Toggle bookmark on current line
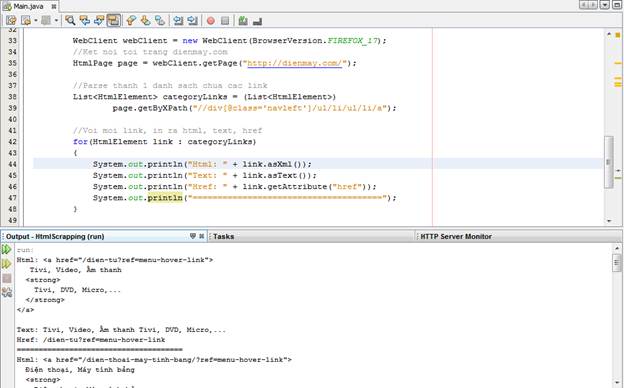Viewport: 624px width, 388px height. point(160,20)
